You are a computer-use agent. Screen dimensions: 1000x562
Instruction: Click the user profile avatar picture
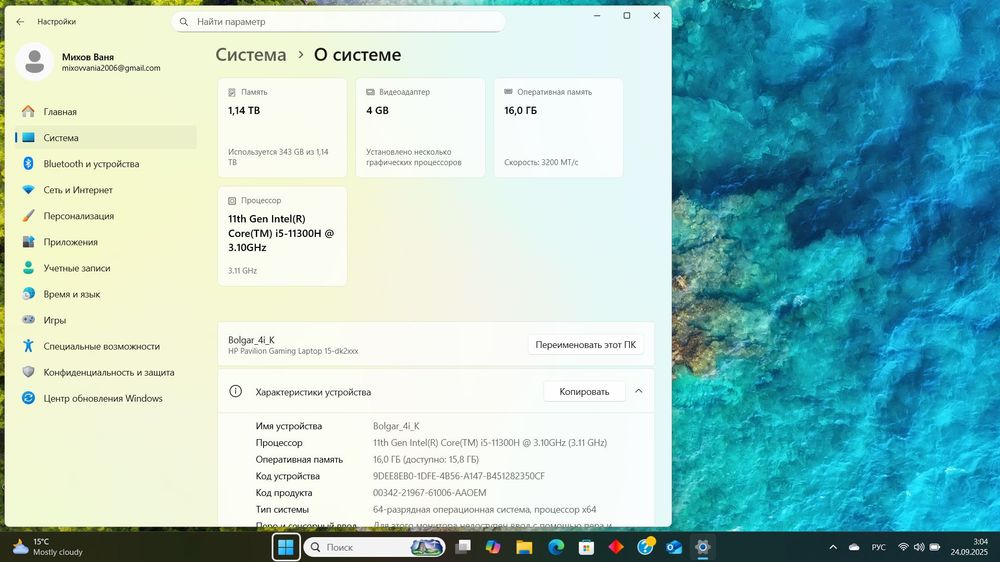pos(34,62)
